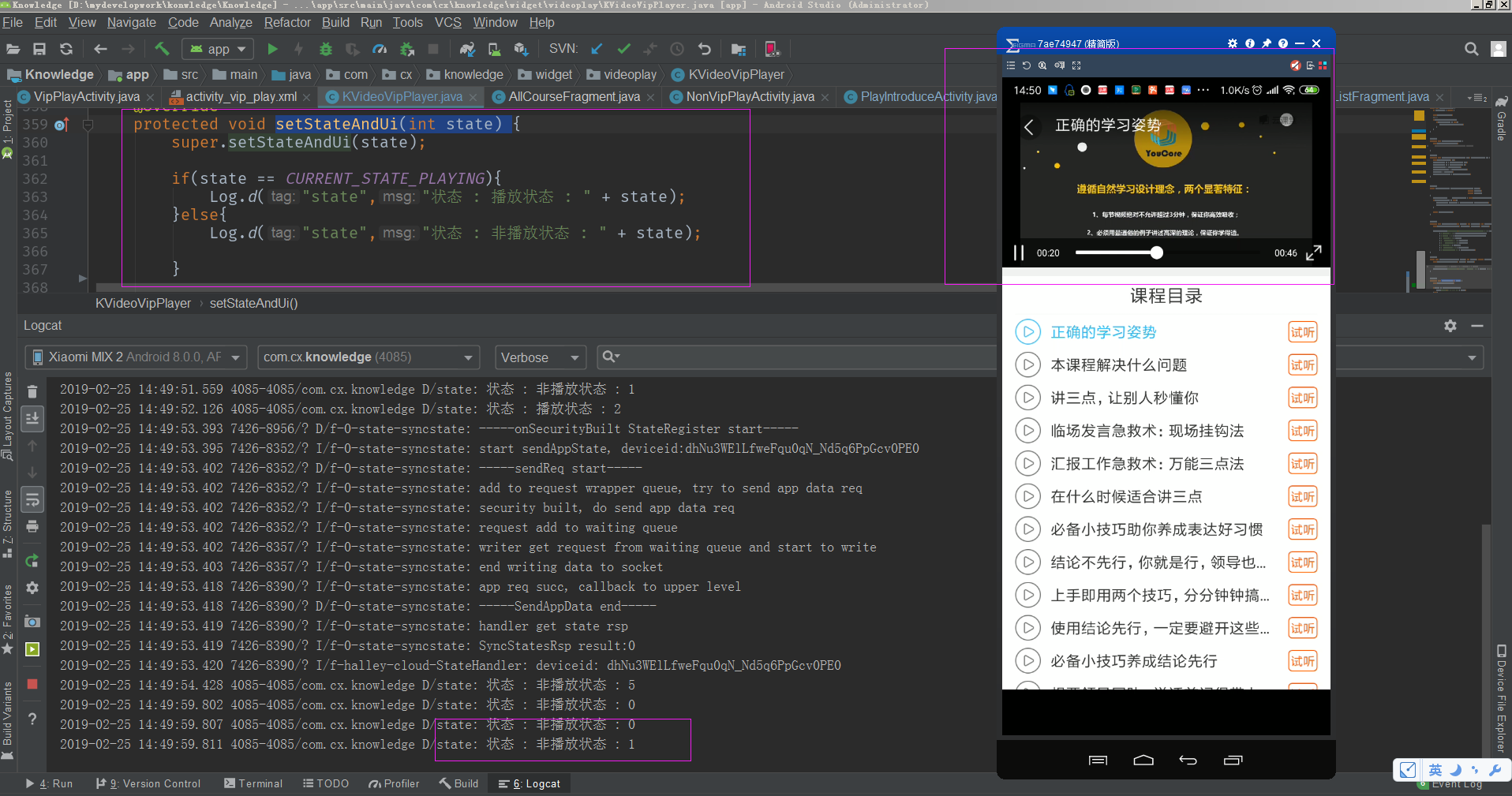Take device screenshot from Logcat sidebar camera
This screenshot has height=796, width=1512.
[x=32, y=622]
